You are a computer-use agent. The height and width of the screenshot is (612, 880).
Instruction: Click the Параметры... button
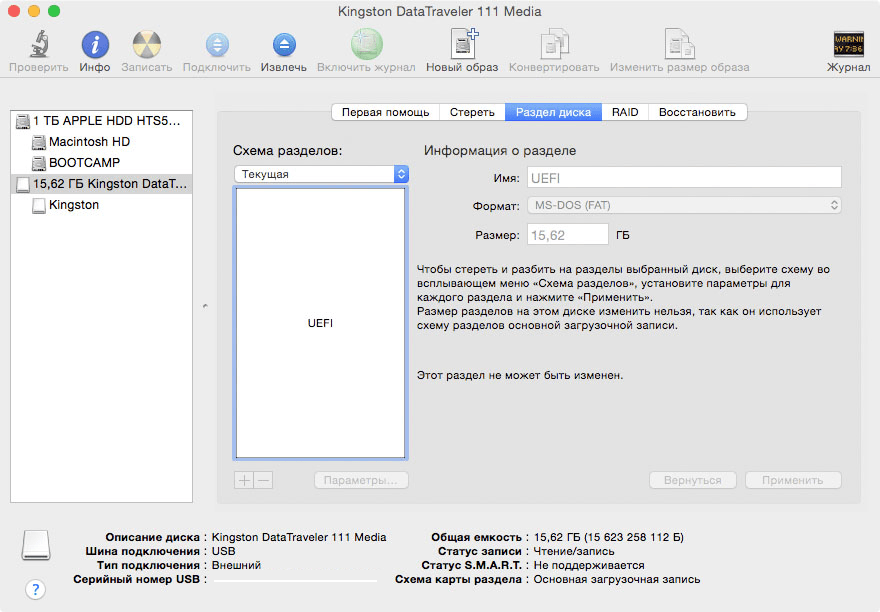tap(360, 480)
